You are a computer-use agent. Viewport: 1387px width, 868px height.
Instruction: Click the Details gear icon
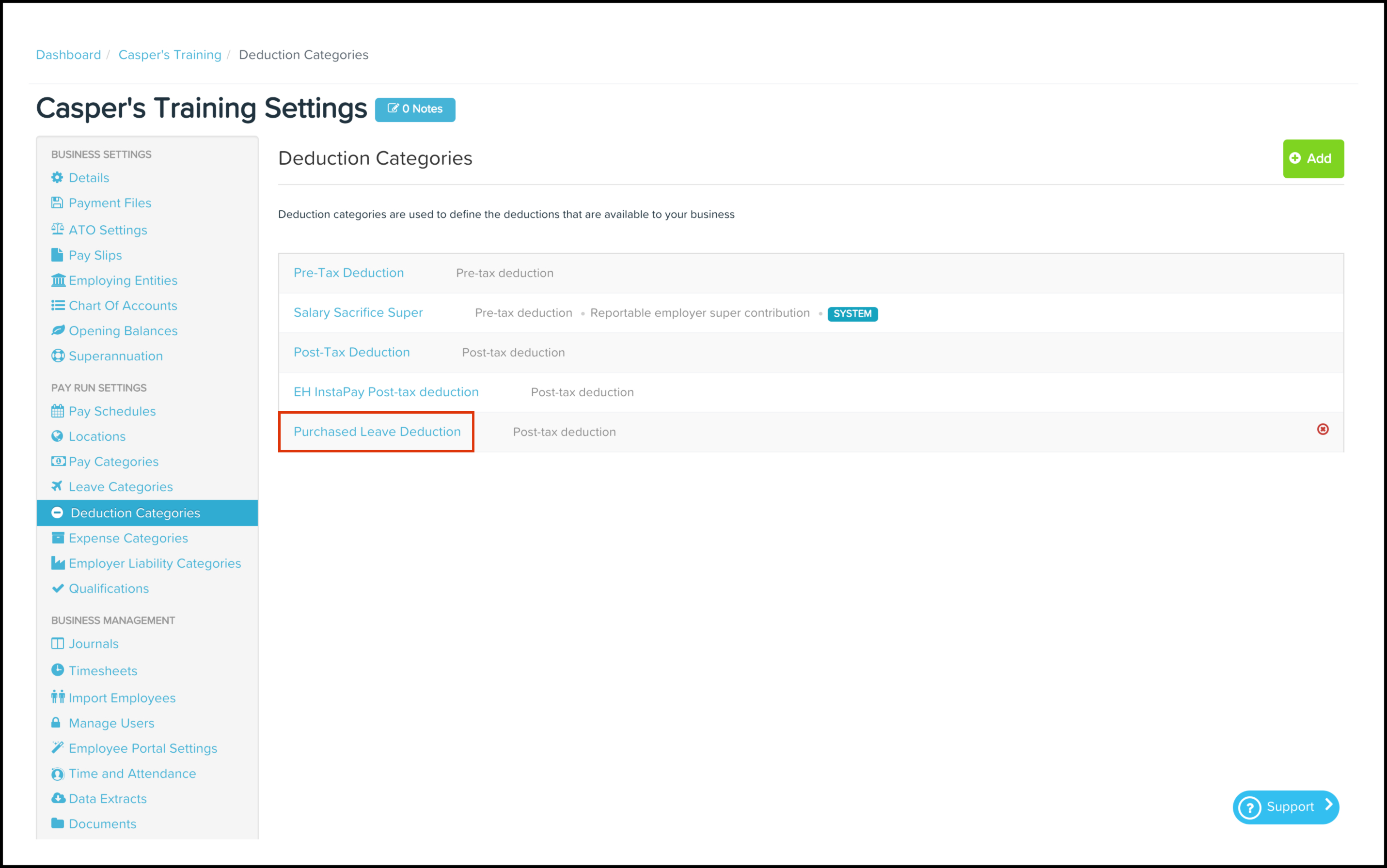coord(57,177)
